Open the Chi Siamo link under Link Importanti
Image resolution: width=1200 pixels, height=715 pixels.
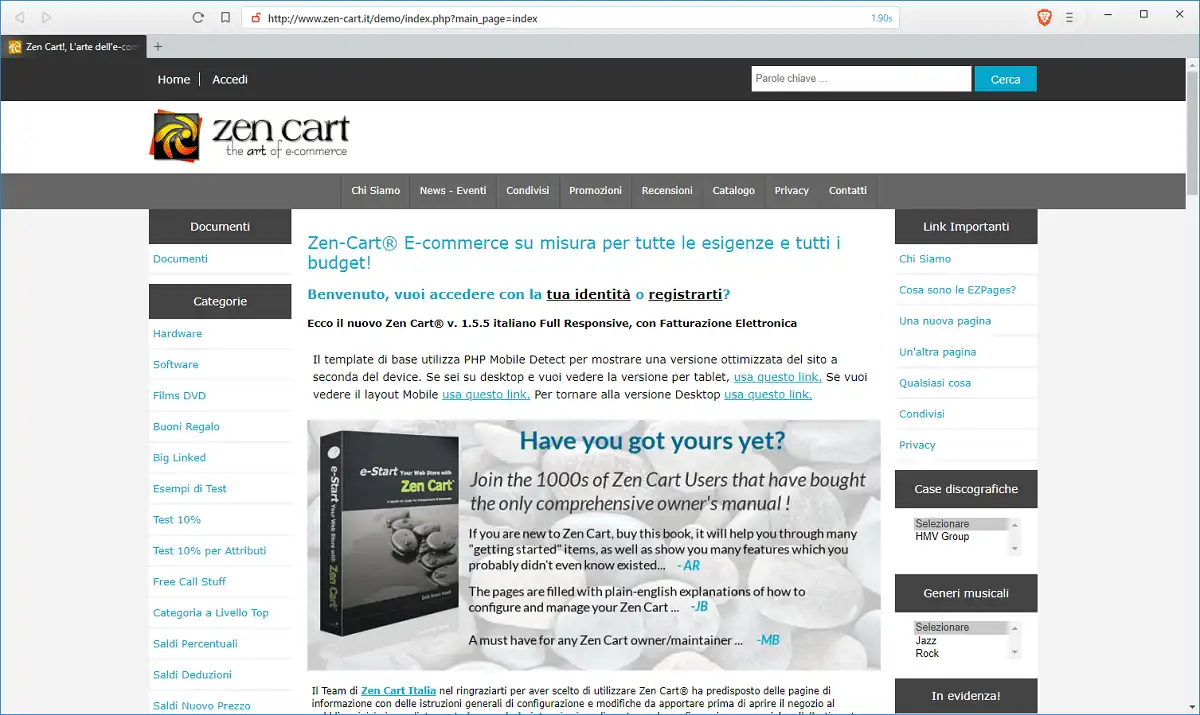[x=925, y=259]
